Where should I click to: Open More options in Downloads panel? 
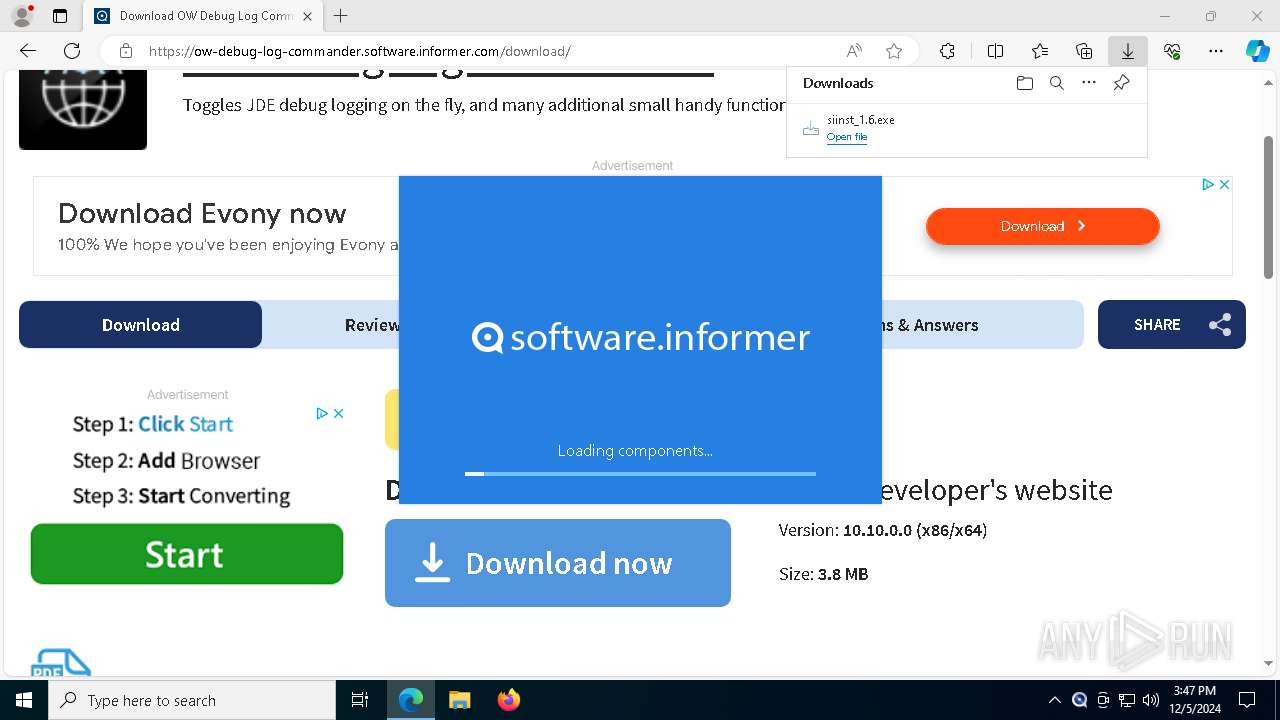(x=1089, y=83)
